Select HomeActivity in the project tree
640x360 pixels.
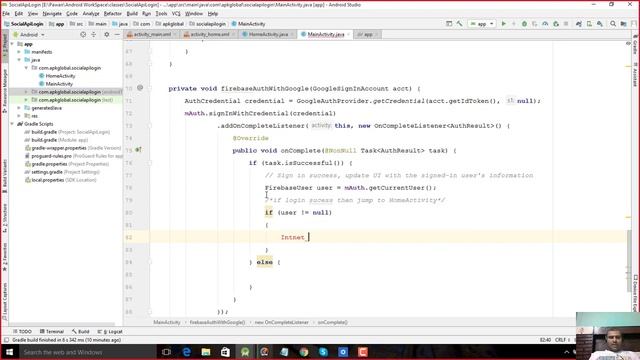[x=60, y=76]
